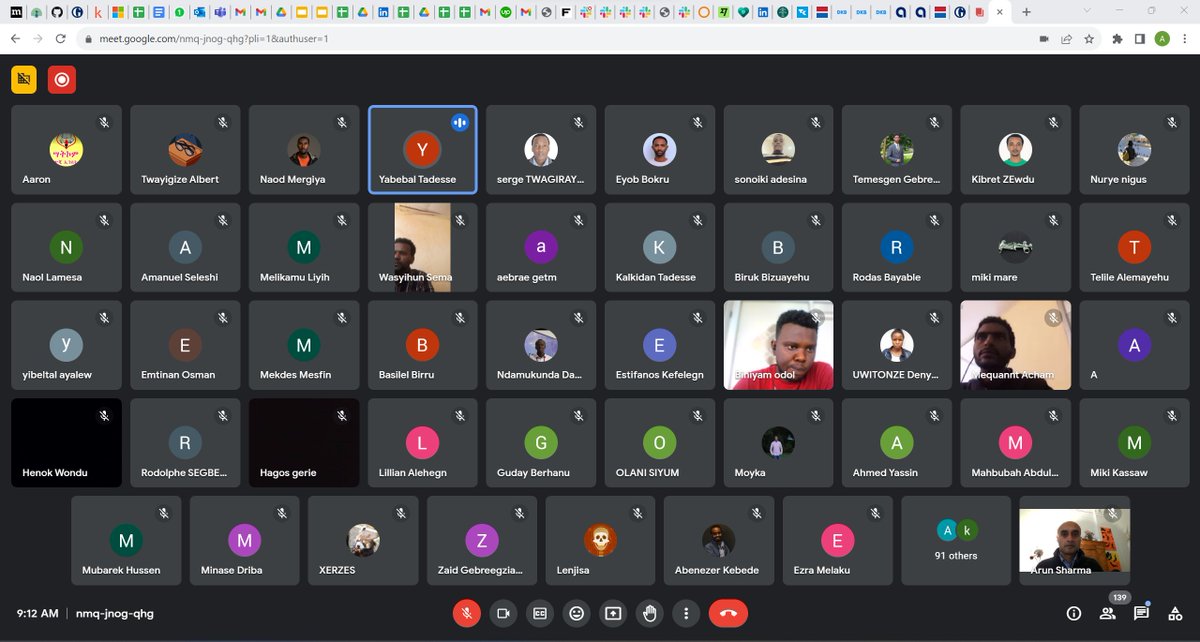Screen dimensions: 1200x642
Task: Click the share this page icon
Action: point(1066,39)
